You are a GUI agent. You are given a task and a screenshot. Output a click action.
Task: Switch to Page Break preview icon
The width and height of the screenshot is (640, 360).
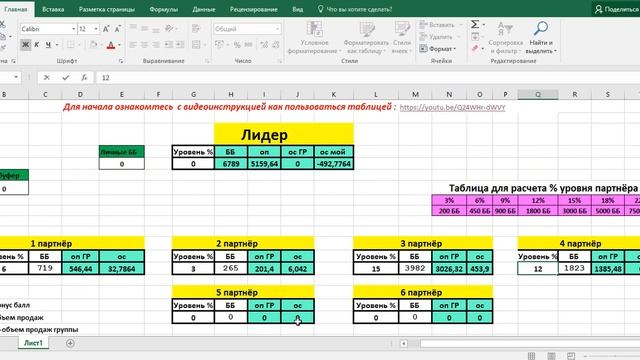tap(571, 356)
